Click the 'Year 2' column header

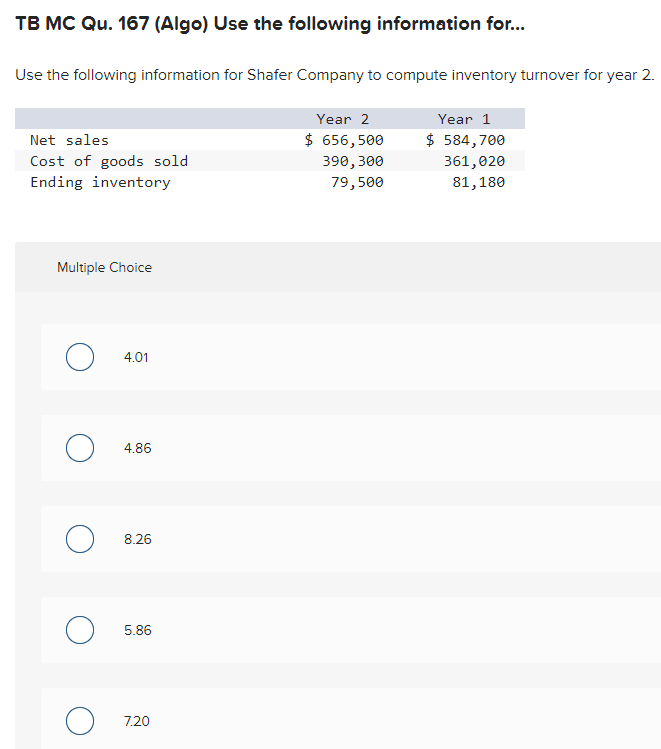(343, 119)
